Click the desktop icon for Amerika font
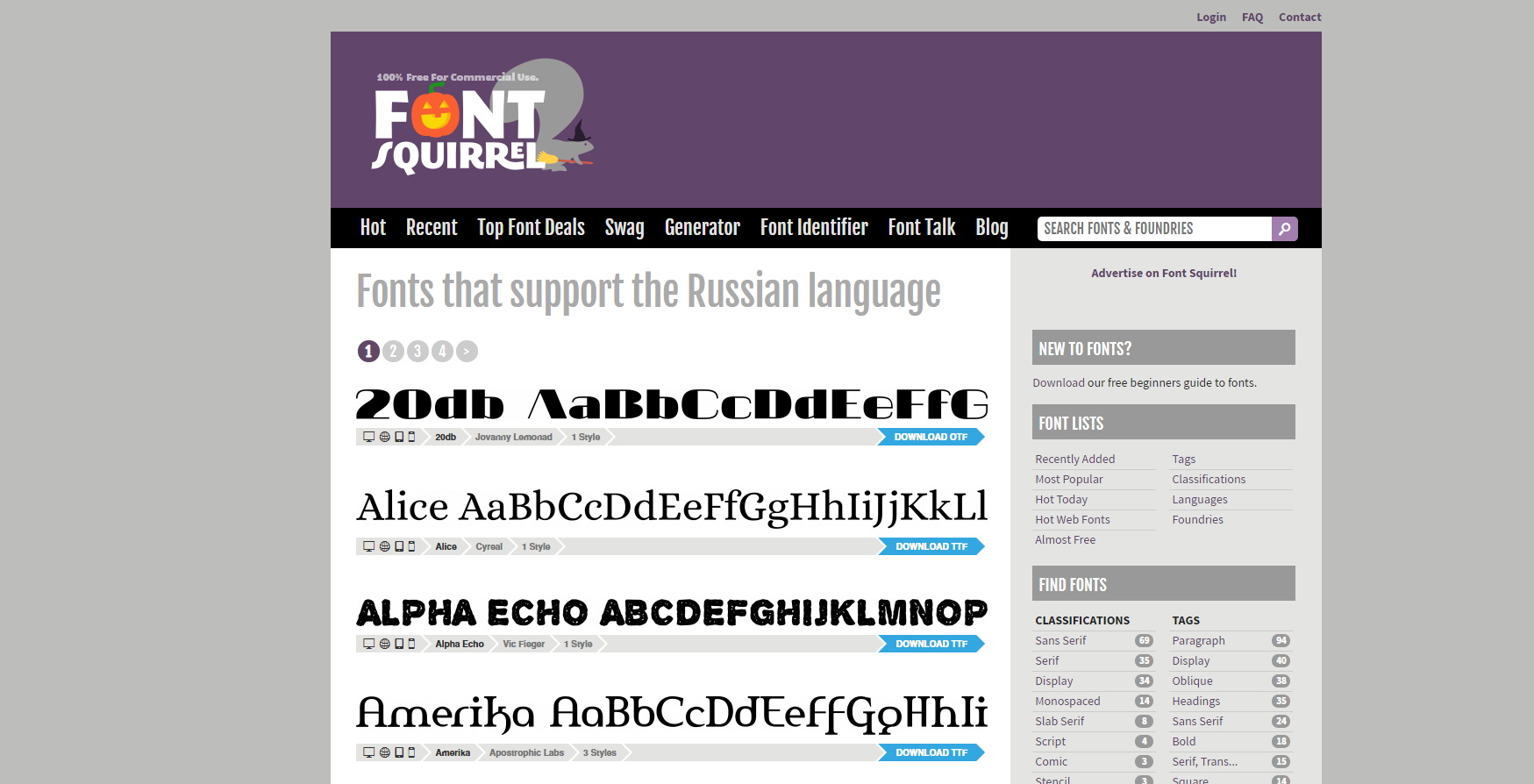 tap(369, 752)
